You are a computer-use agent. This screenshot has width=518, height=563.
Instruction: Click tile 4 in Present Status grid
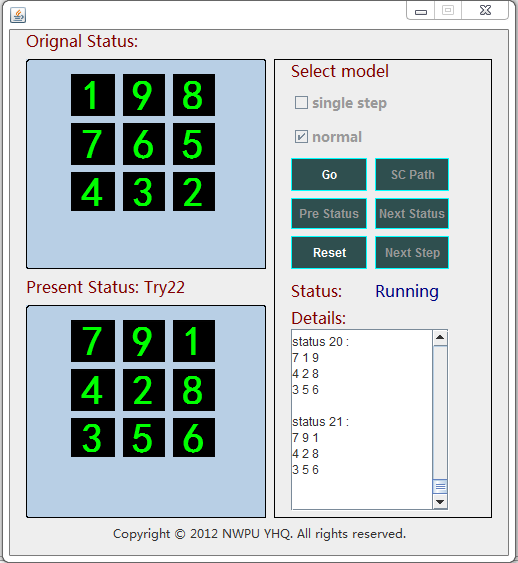pos(93,390)
